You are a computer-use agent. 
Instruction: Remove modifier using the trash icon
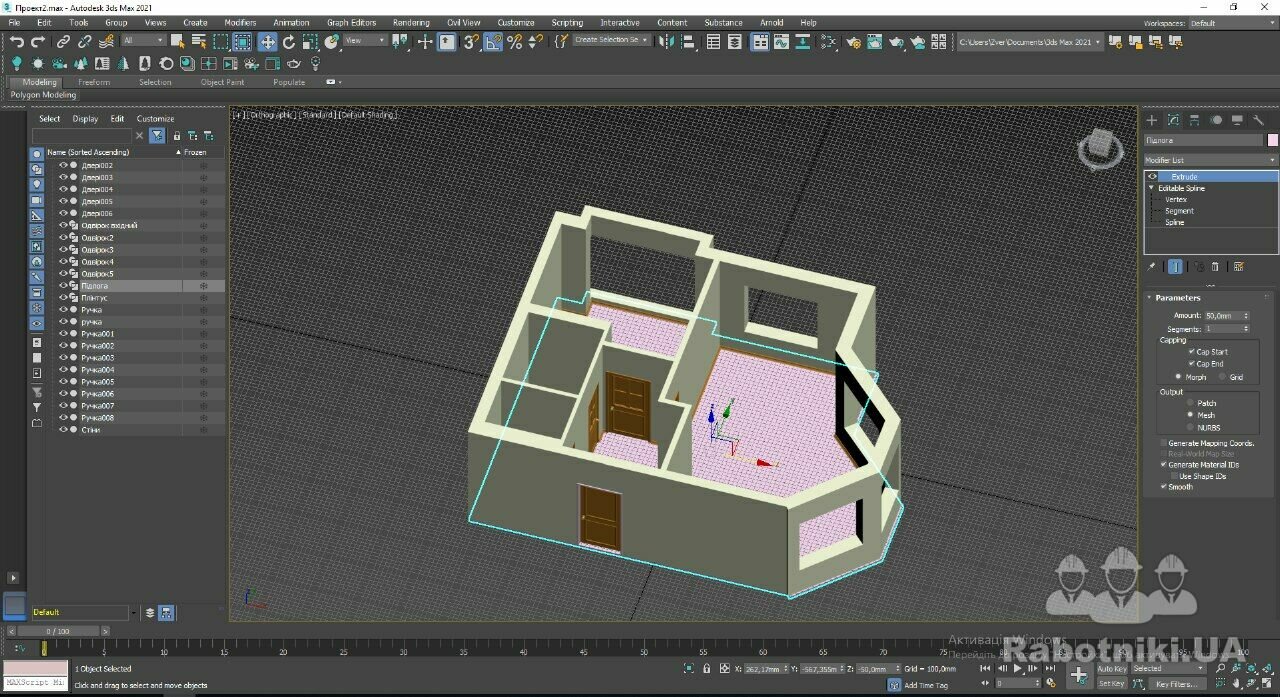1215,267
